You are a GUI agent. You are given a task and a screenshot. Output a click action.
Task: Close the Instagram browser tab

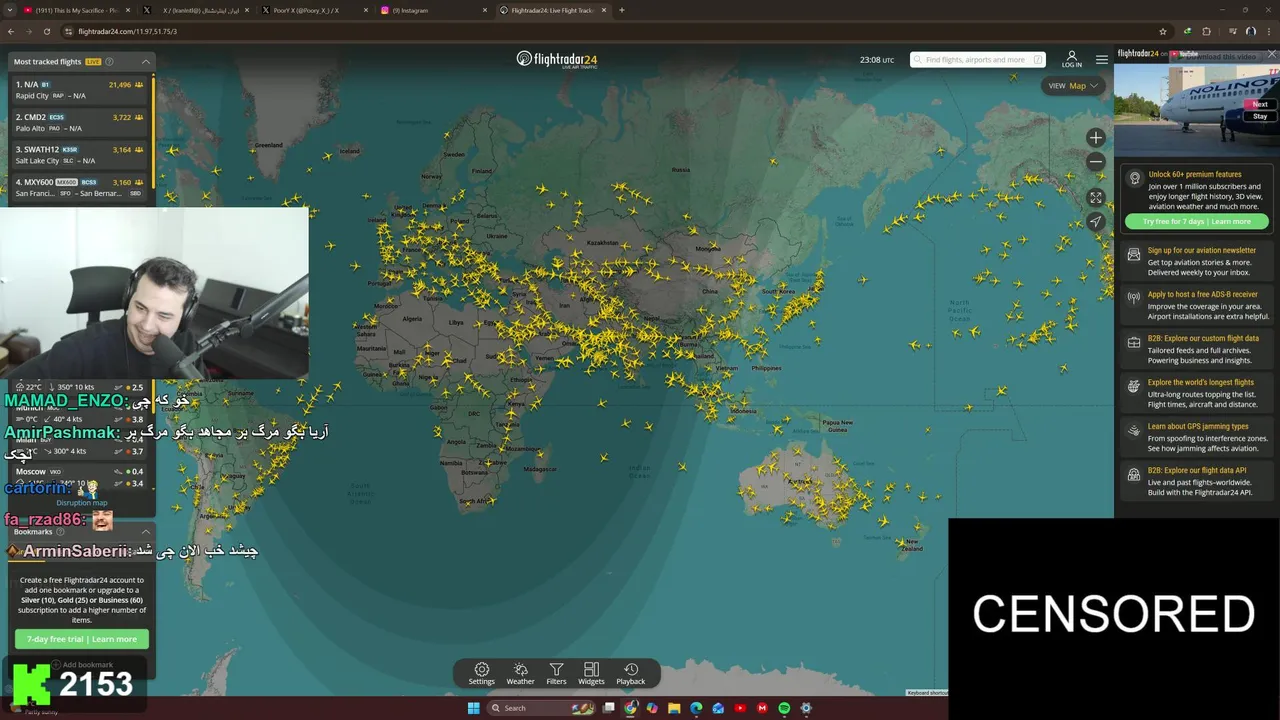483,10
